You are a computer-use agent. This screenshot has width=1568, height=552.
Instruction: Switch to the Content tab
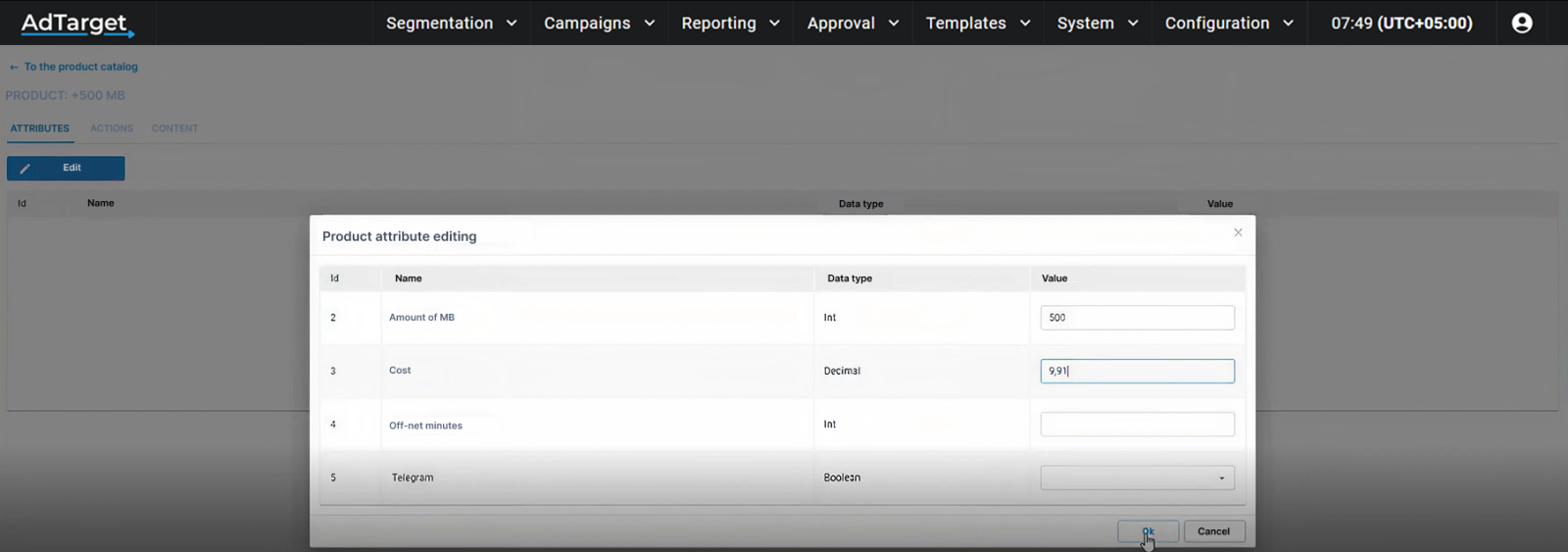[174, 128]
